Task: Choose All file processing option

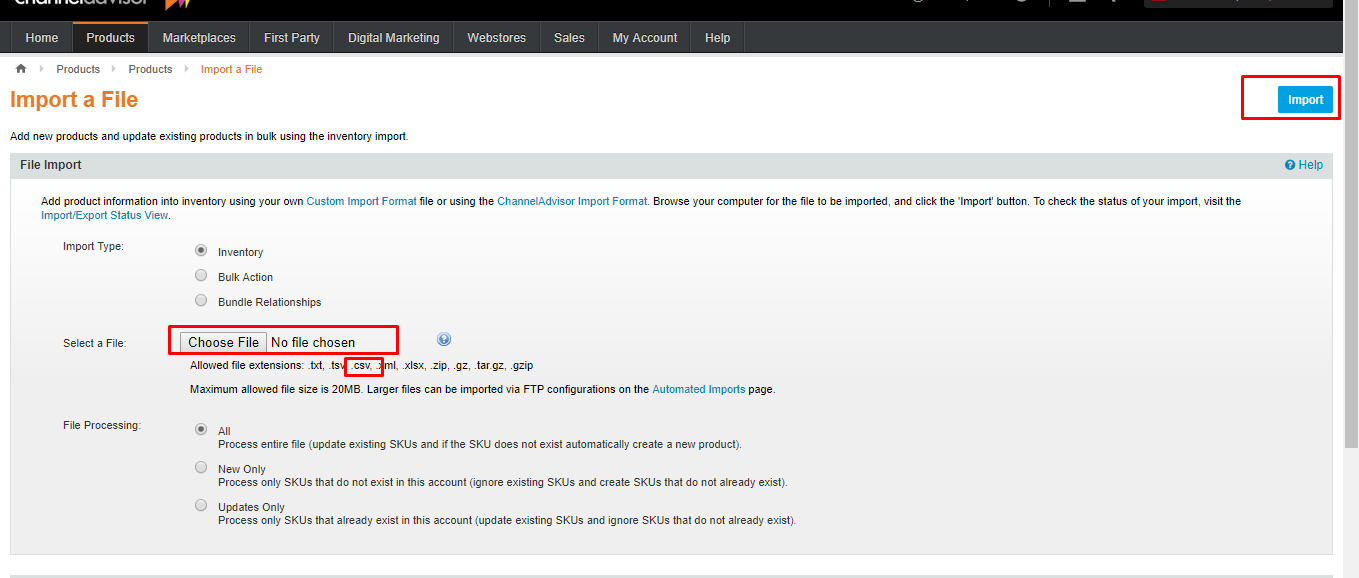Action: coord(201,429)
